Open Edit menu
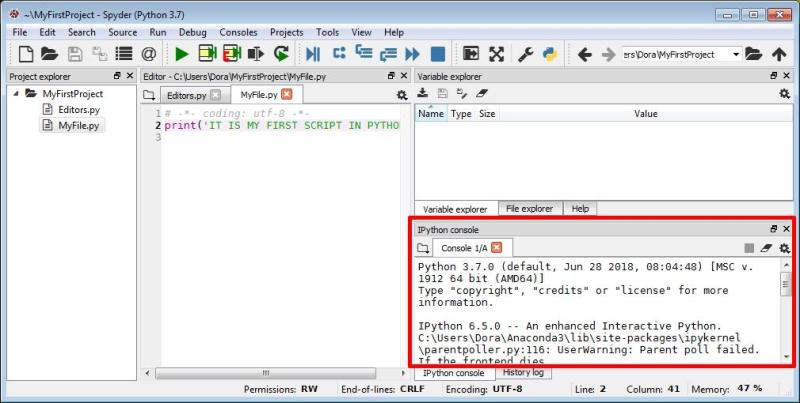800x403 pixels. [x=47, y=32]
